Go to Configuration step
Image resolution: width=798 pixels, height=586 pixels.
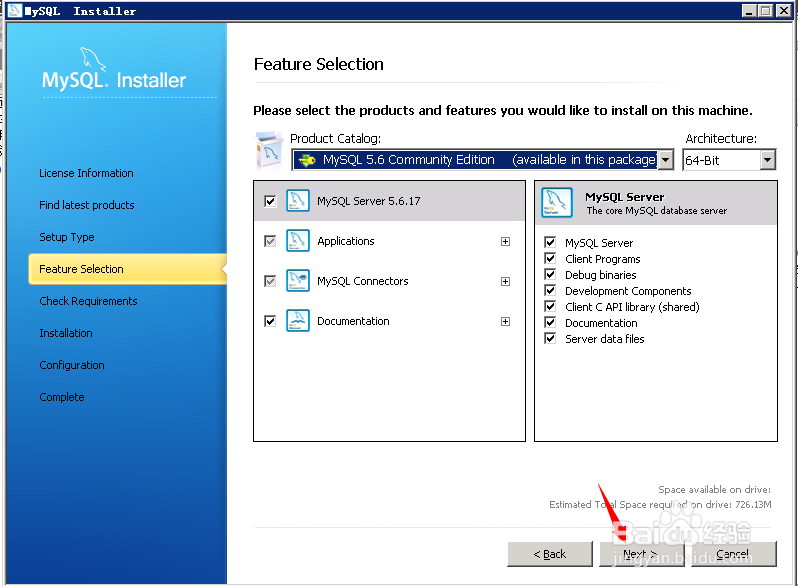click(72, 365)
